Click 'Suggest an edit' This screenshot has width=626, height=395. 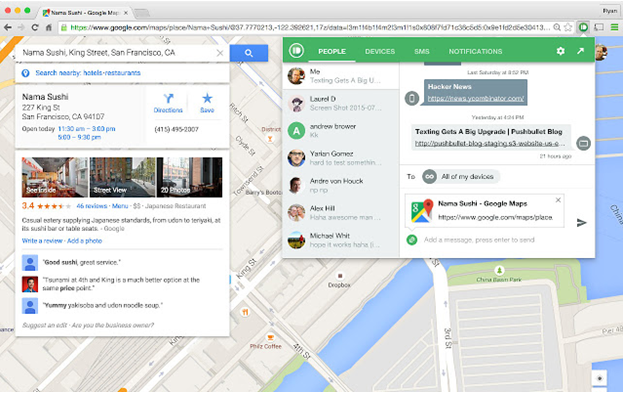coord(44,325)
